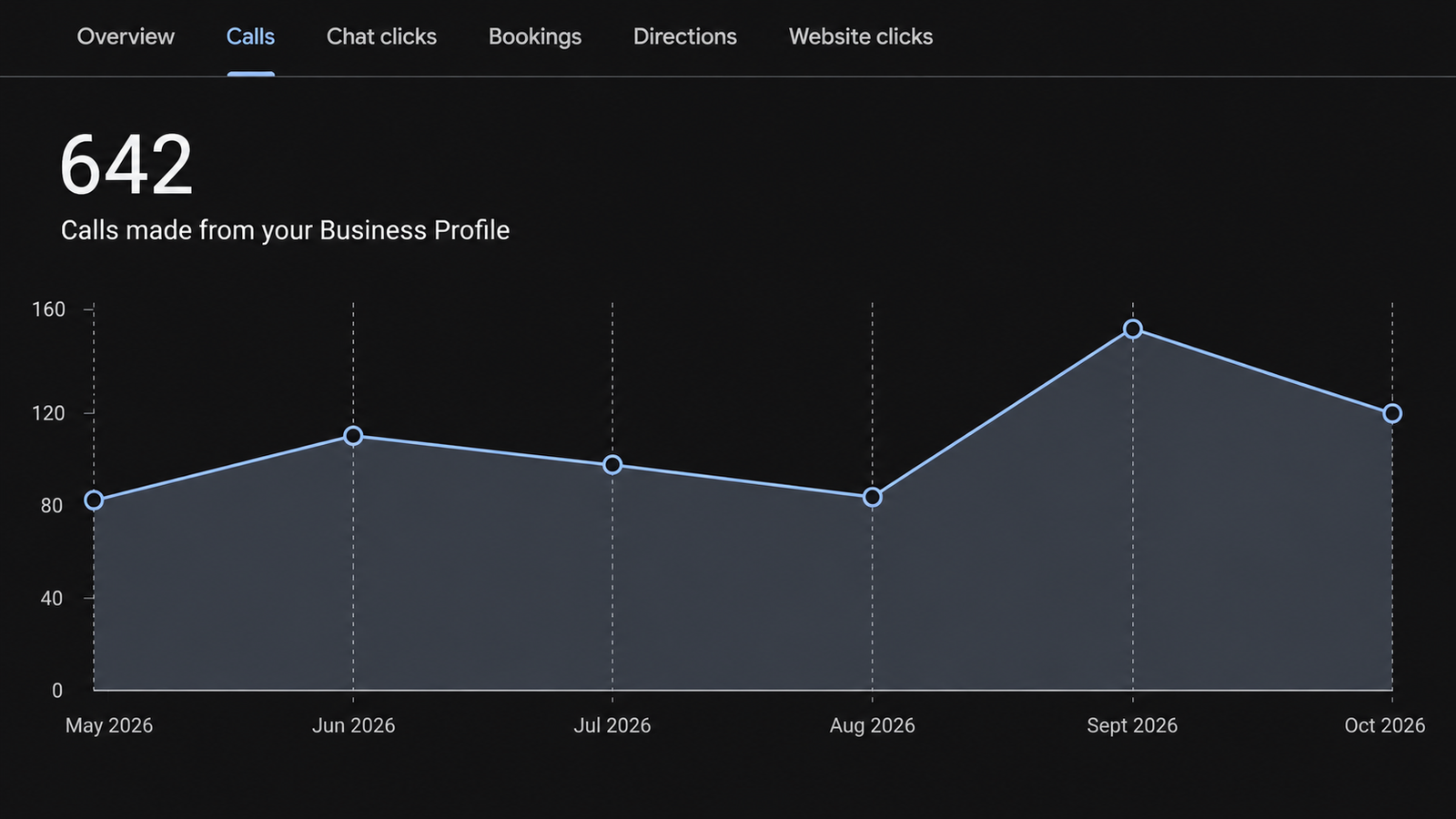Image resolution: width=1456 pixels, height=819 pixels.
Task: Click the May 2026 data point
Action: tap(94, 500)
